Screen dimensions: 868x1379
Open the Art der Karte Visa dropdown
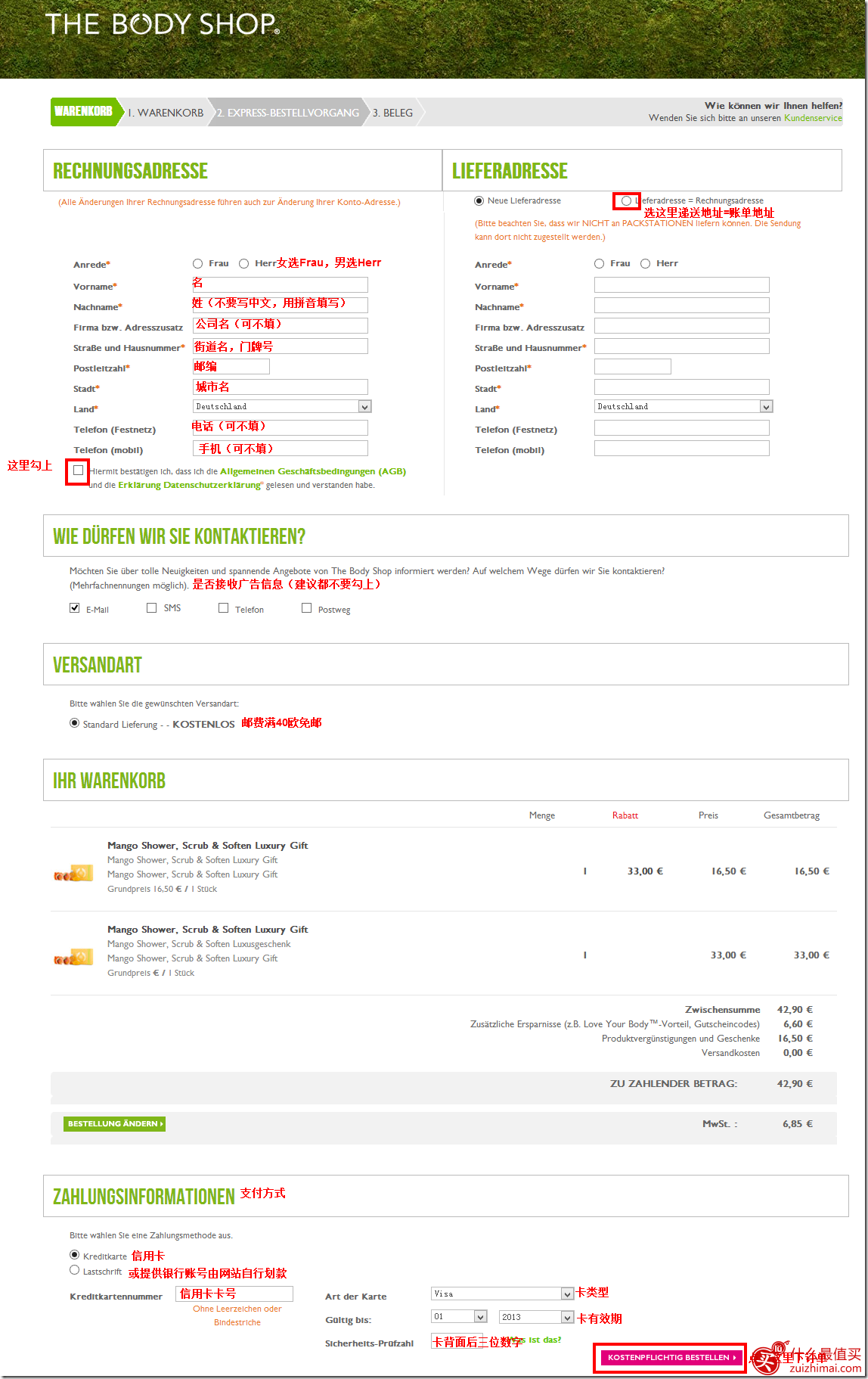coord(502,1294)
